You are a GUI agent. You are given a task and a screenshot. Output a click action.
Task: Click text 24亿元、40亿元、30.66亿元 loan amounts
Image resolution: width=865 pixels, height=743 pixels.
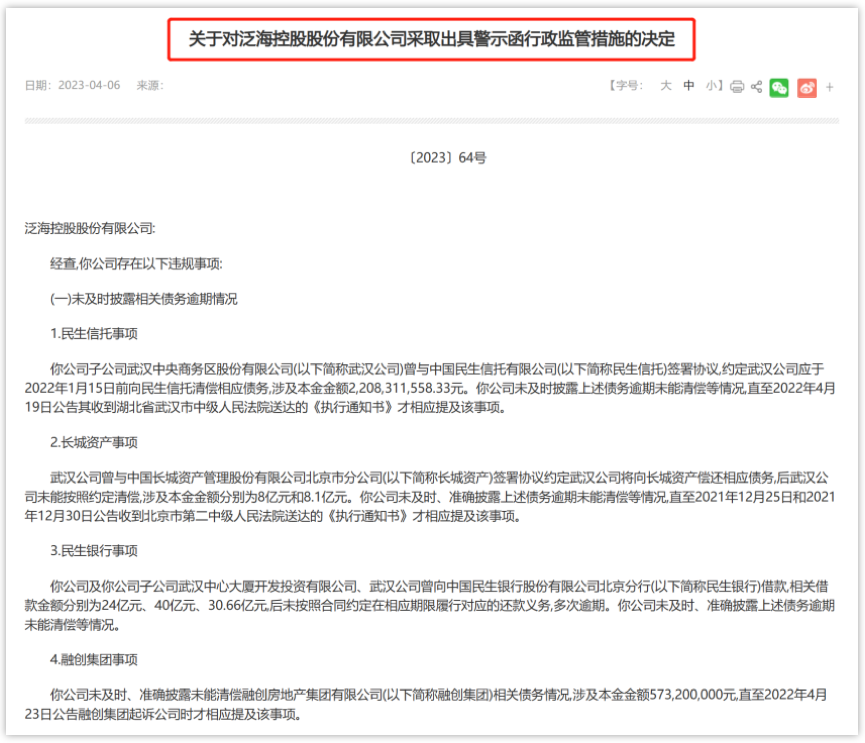(x=185, y=606)
